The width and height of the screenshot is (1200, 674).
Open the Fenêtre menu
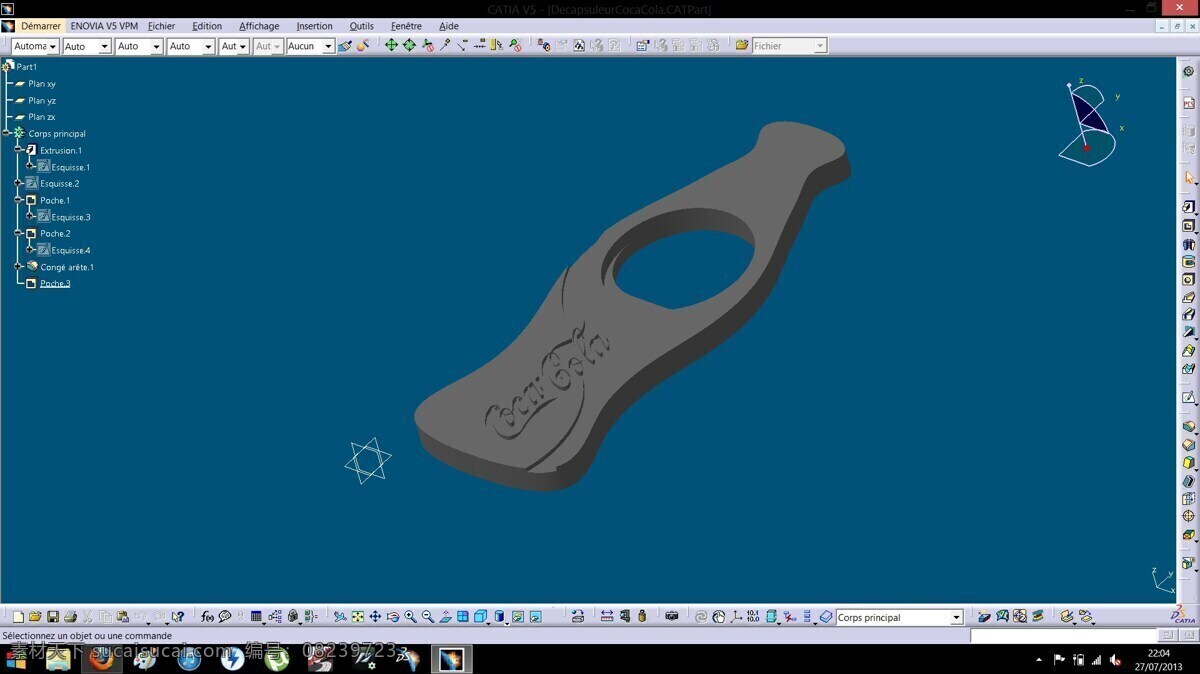(x=406, y=26)
